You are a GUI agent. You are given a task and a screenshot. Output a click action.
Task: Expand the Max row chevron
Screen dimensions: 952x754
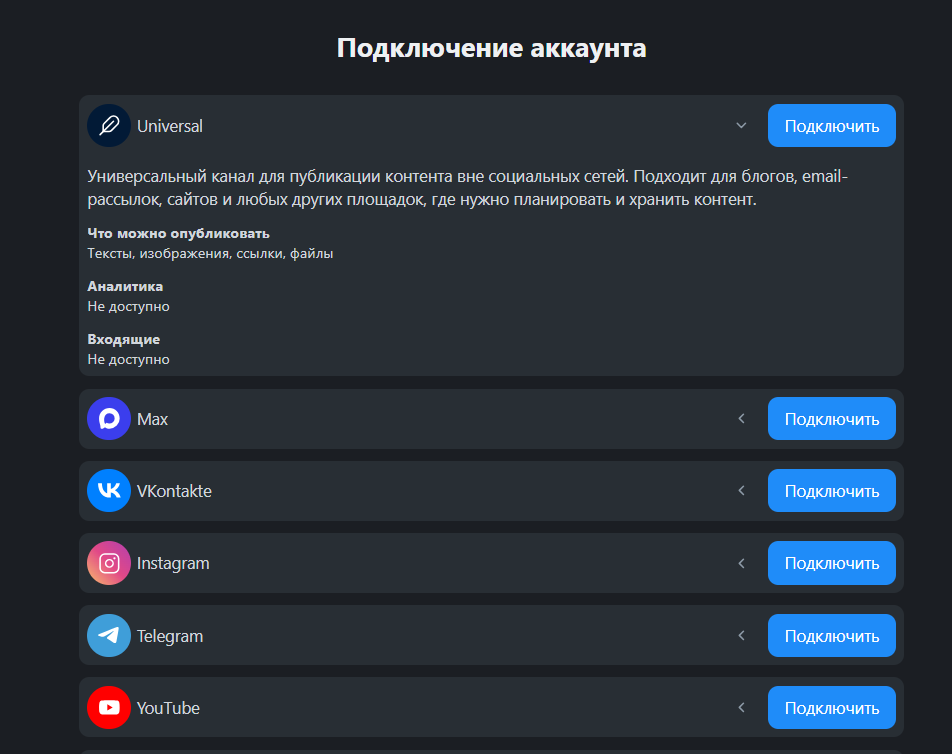click(741, 419)
